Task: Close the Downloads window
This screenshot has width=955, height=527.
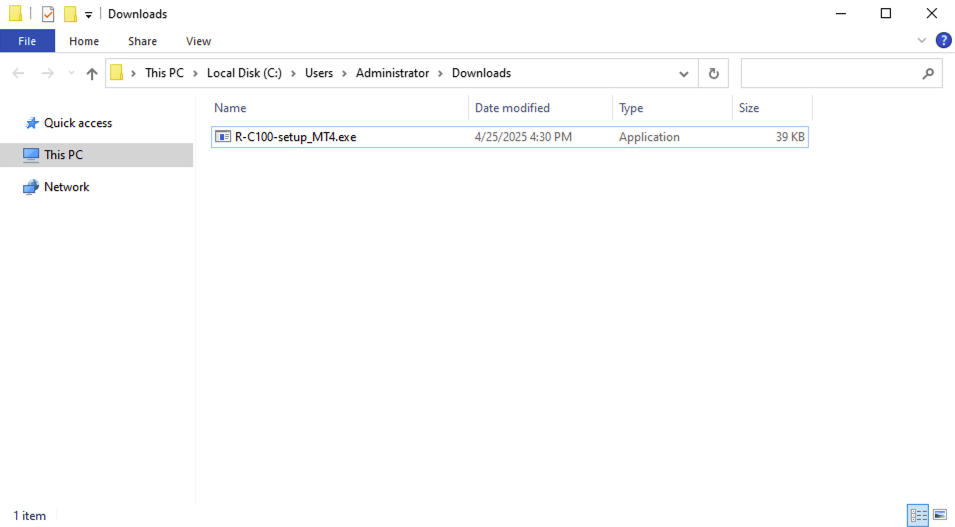Action: (932, 13)
